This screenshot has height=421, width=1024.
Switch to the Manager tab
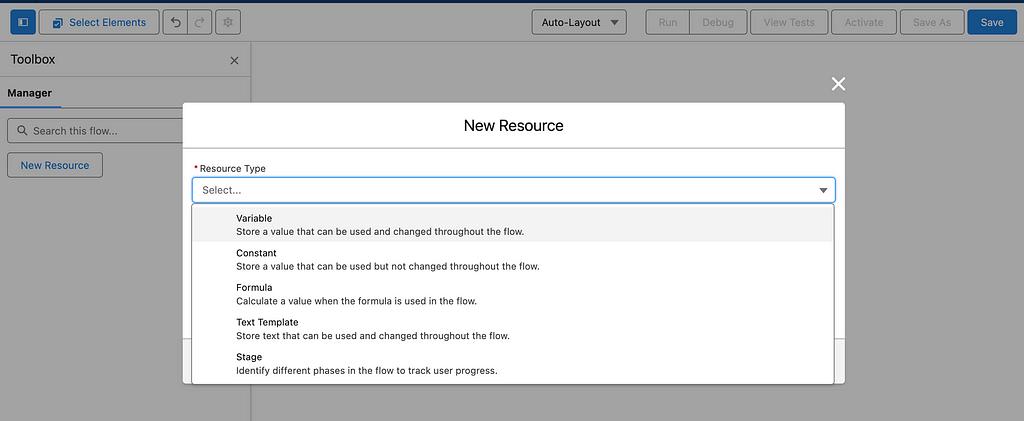[x=30, y=93]
